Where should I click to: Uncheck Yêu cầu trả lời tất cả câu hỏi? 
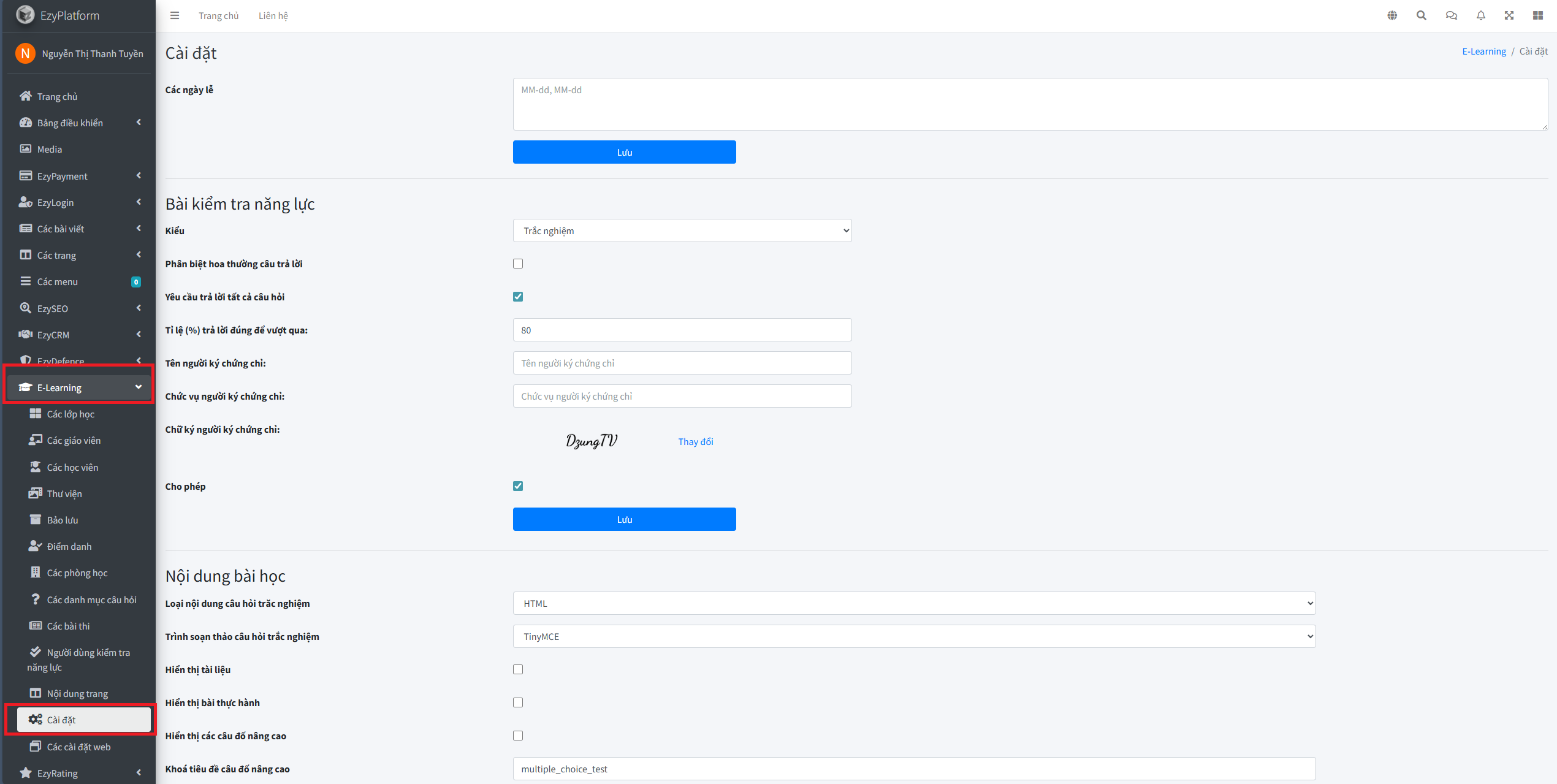pos(518,297)
